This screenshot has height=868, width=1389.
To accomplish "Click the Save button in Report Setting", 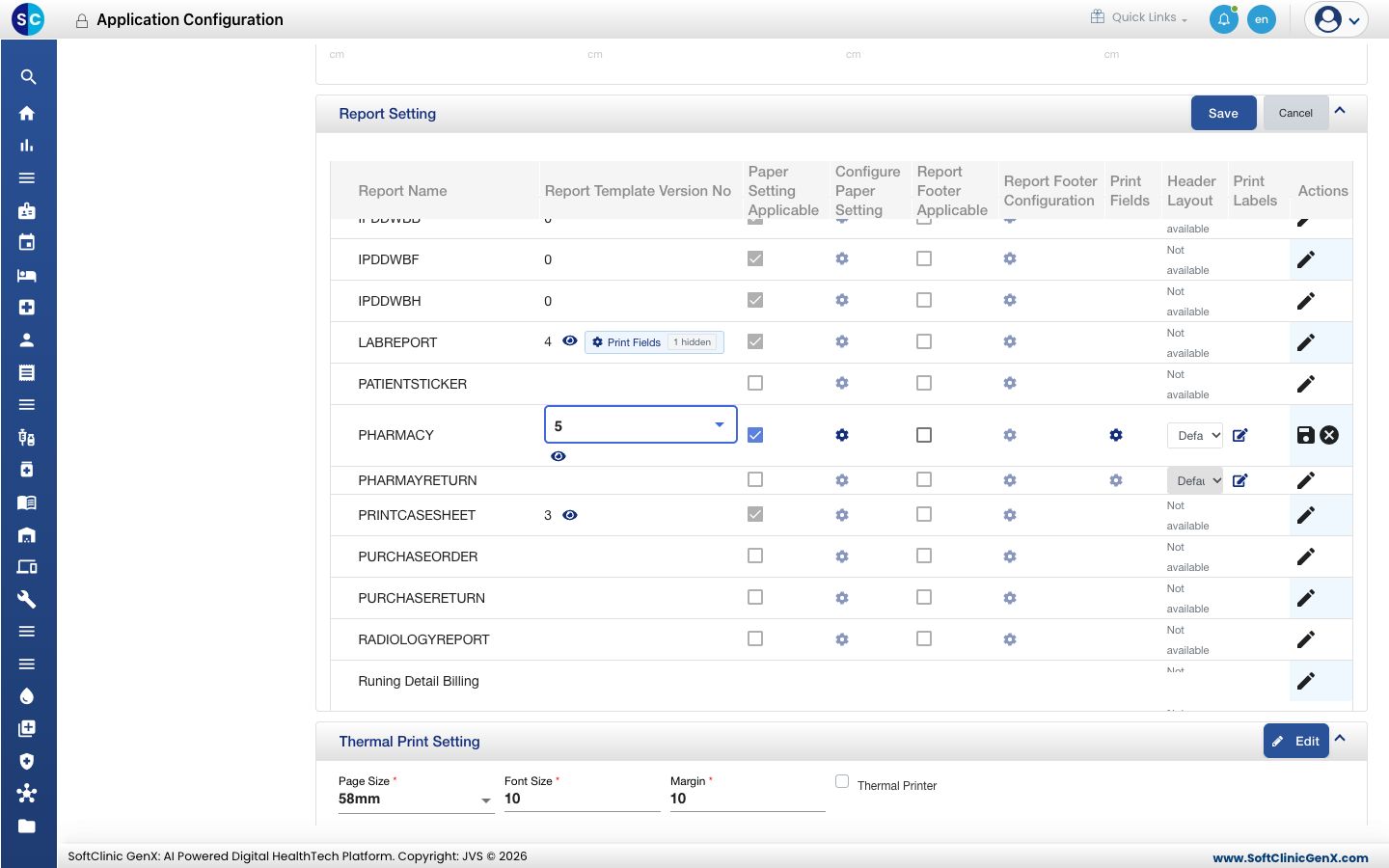I will click(x=1223, y=113).
